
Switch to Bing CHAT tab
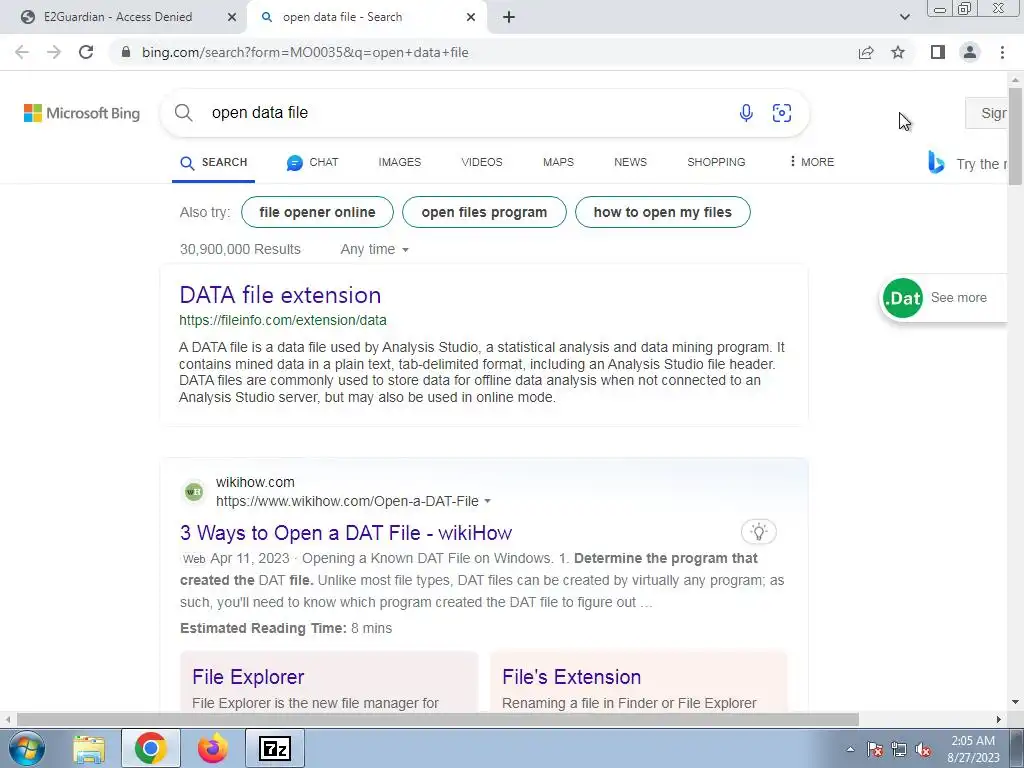pos(312,162)
